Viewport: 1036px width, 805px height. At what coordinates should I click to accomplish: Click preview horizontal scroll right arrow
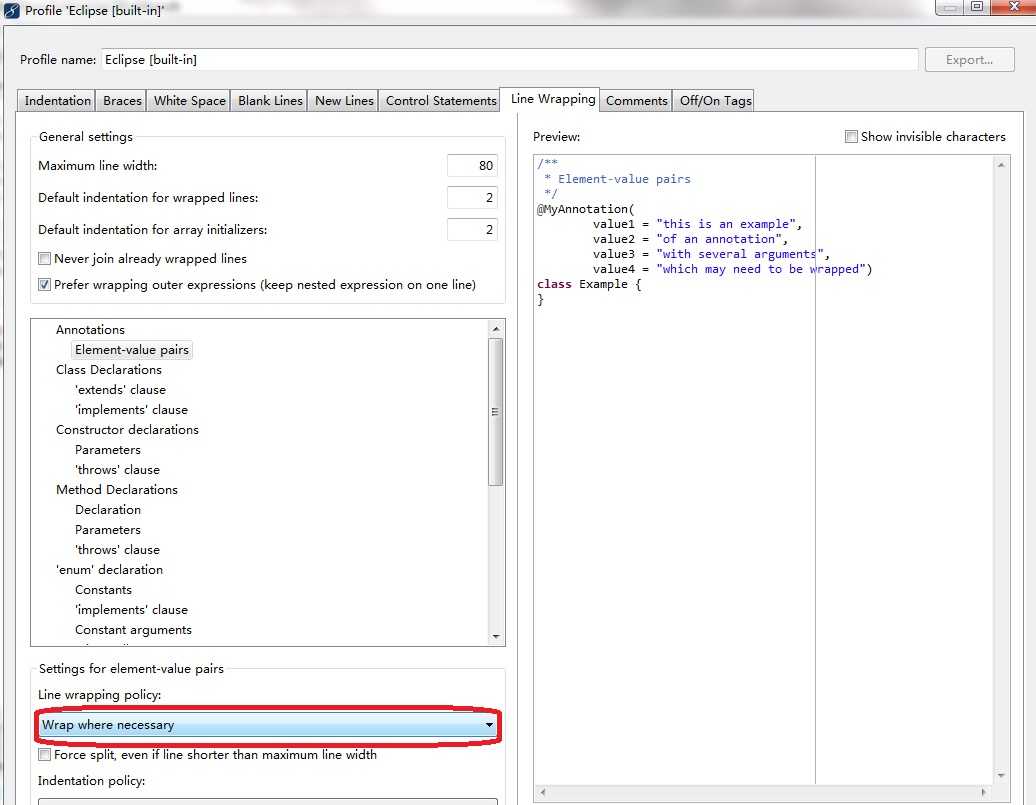[x=984, y=792]
